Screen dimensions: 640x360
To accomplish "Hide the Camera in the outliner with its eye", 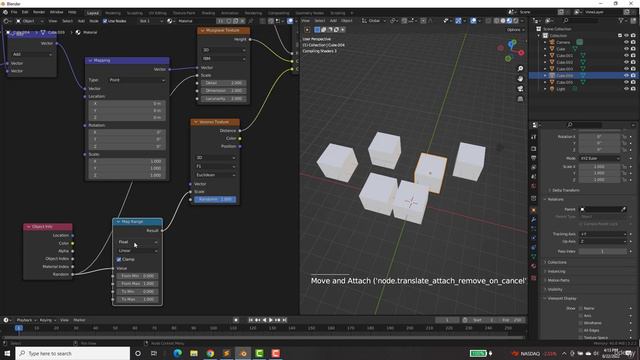I will coord(626,42).
